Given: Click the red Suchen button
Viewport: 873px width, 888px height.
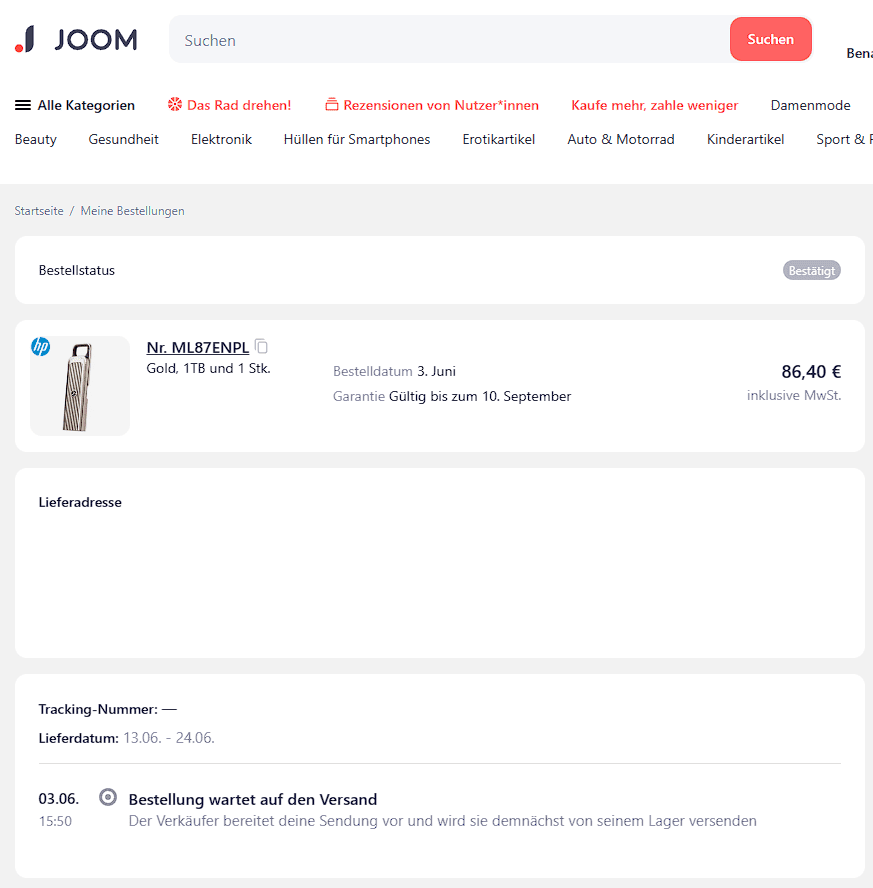Looking at the screenshot, I should click(x=771, y=39).
